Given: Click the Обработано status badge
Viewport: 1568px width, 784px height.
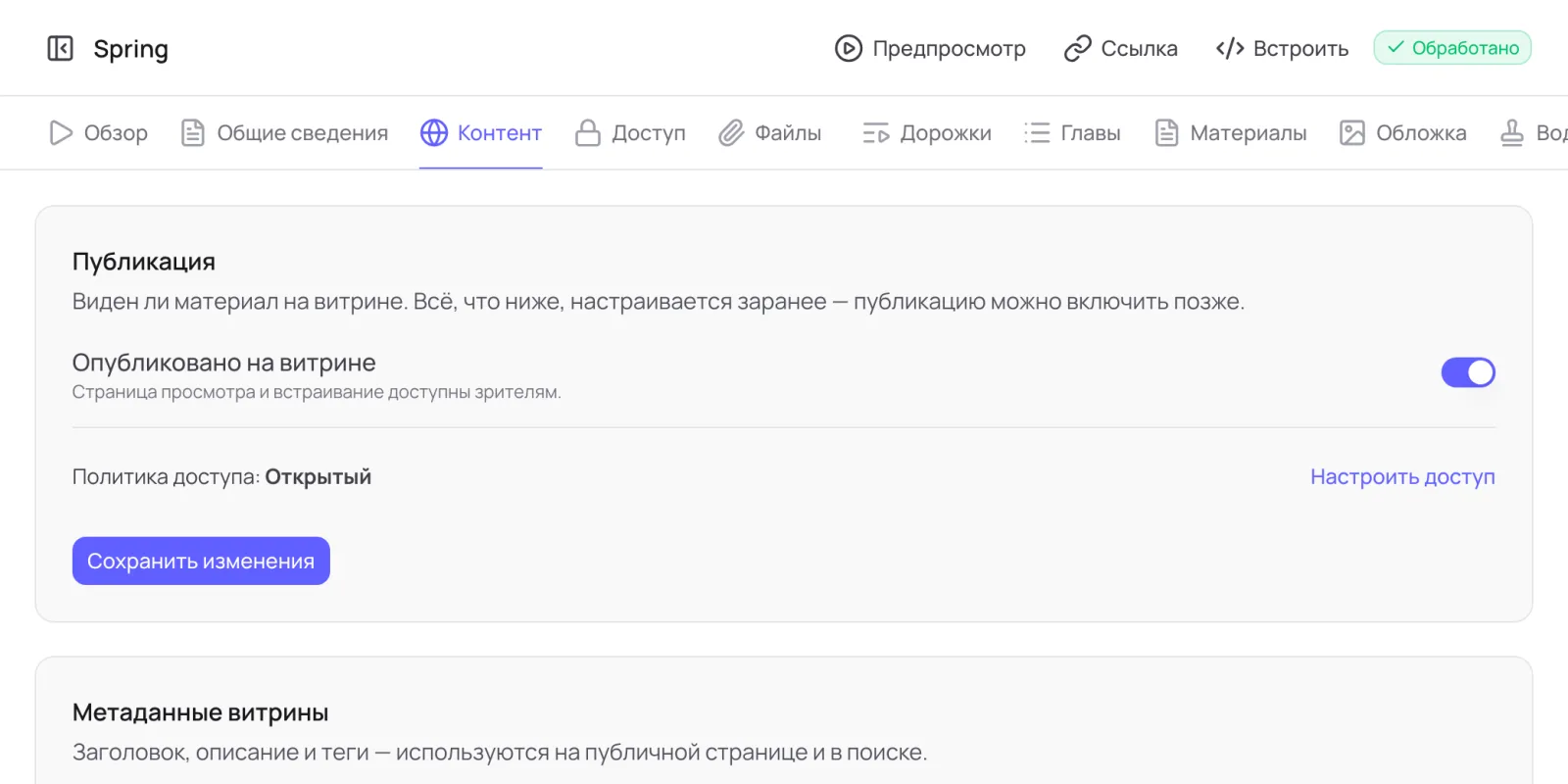Looking at the screenshot, I should (1452, 48).
